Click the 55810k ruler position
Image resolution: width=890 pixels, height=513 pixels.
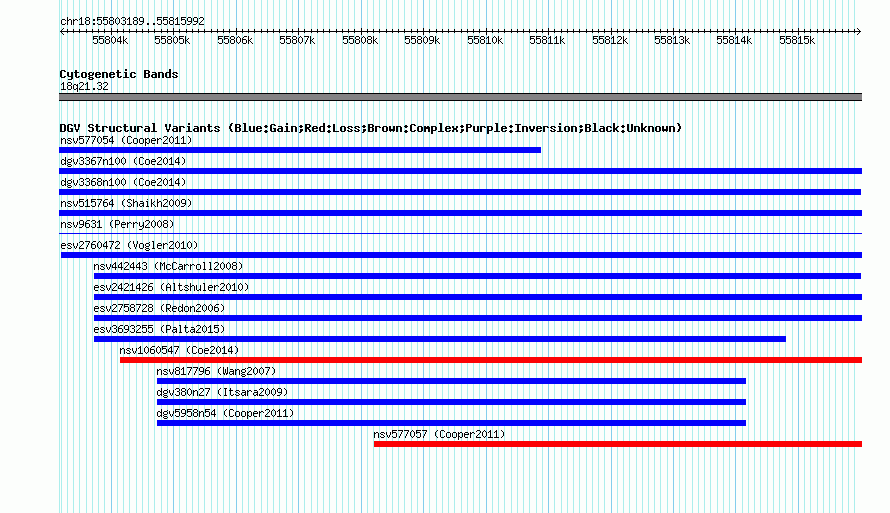click(485, 40)
